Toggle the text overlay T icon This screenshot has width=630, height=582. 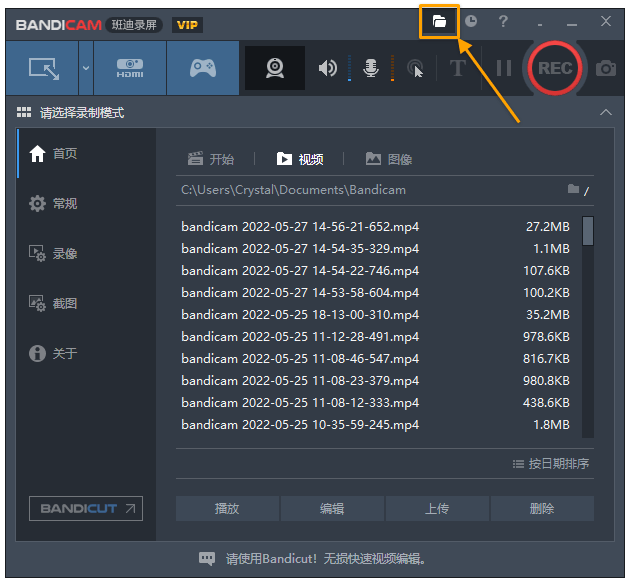458,68
